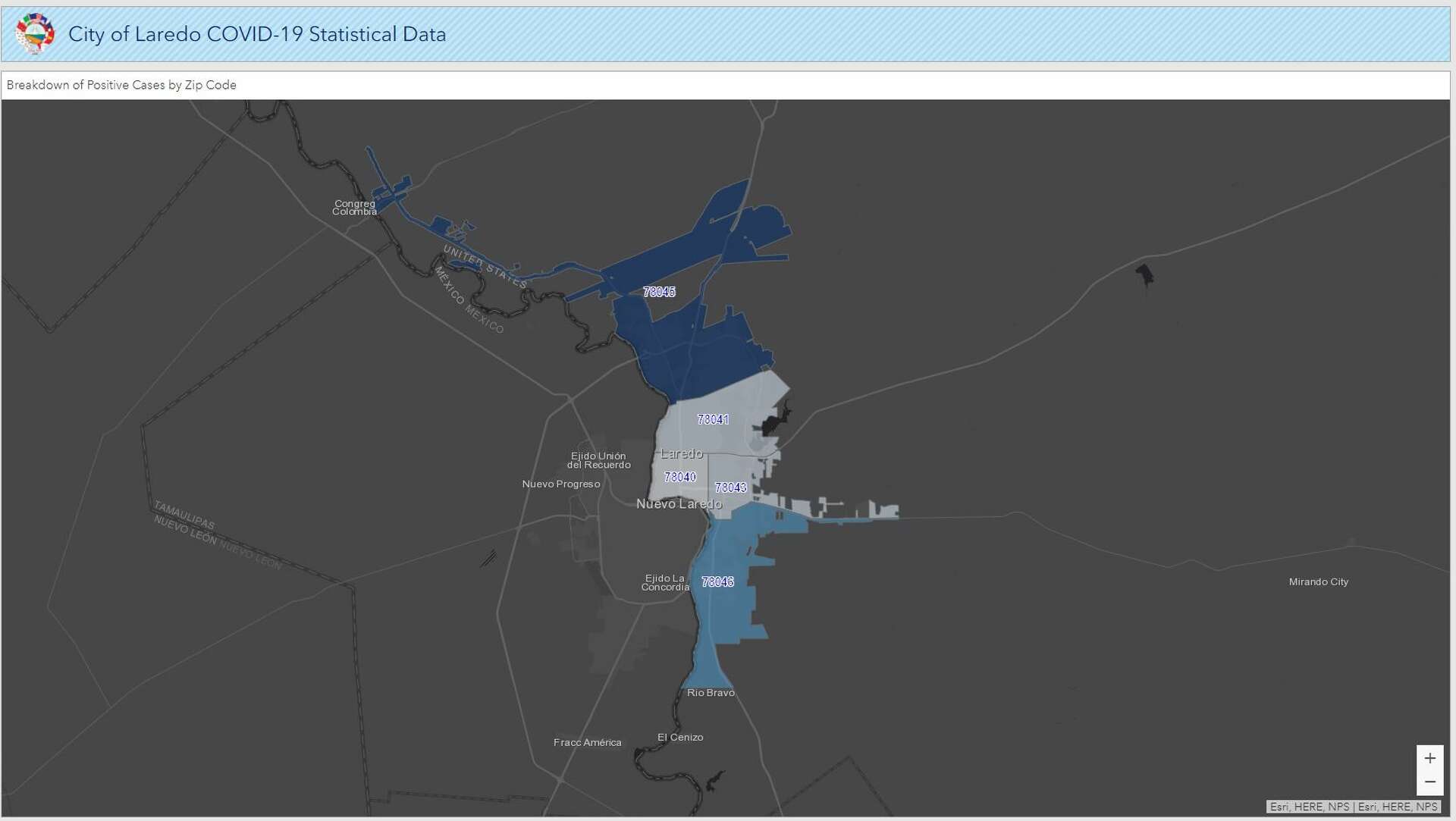Click the City of Laredo seal logo
This screenshot has height=821, width=1456.
[x=35, y=33]
